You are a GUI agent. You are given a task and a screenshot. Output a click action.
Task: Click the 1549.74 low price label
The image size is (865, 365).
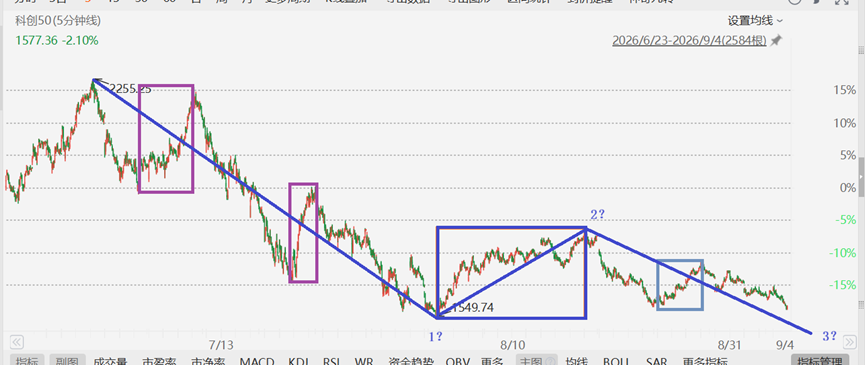tap(472, 308)
